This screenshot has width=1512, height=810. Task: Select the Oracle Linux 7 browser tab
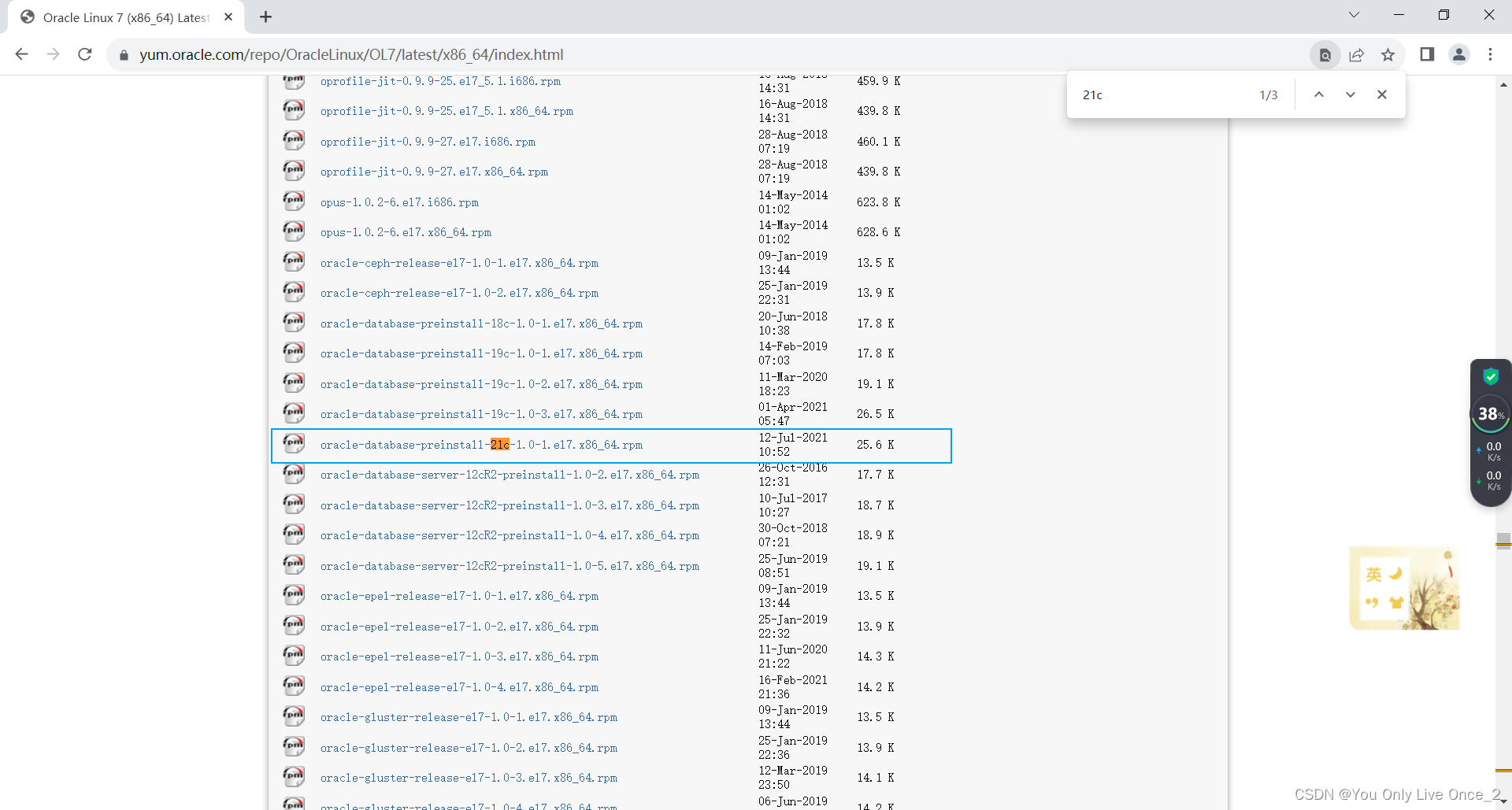pos(126,17)
